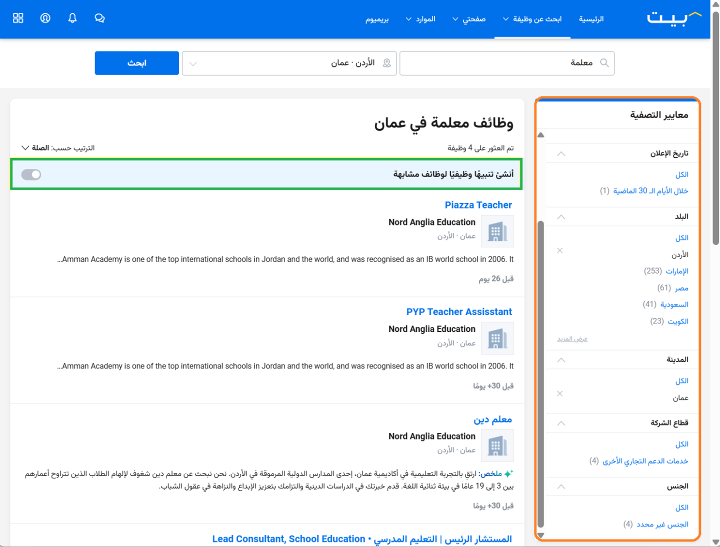
Task: Click the Bayt logo
Action: 674,18
